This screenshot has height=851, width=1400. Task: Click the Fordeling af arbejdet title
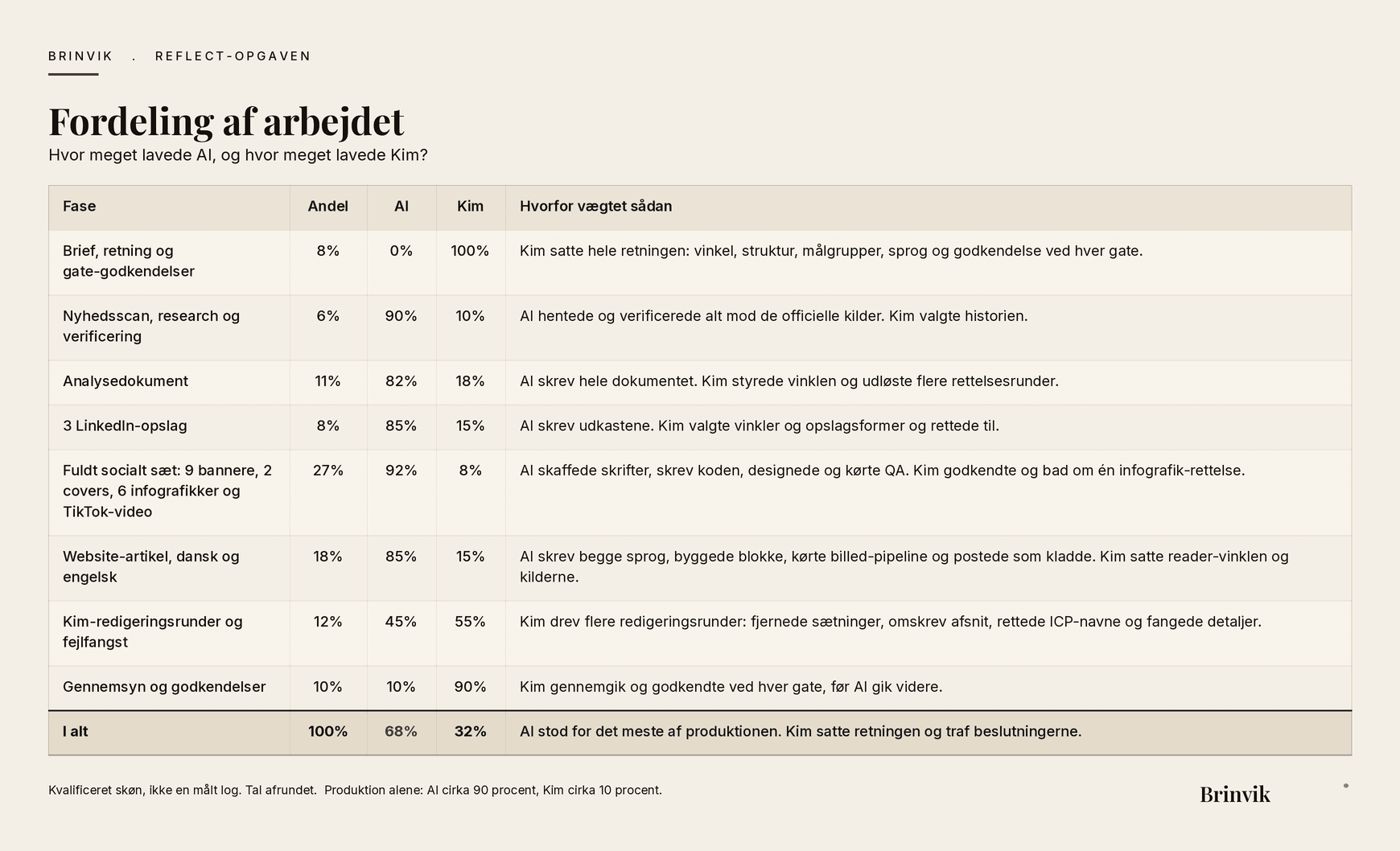tap(226, 121)
